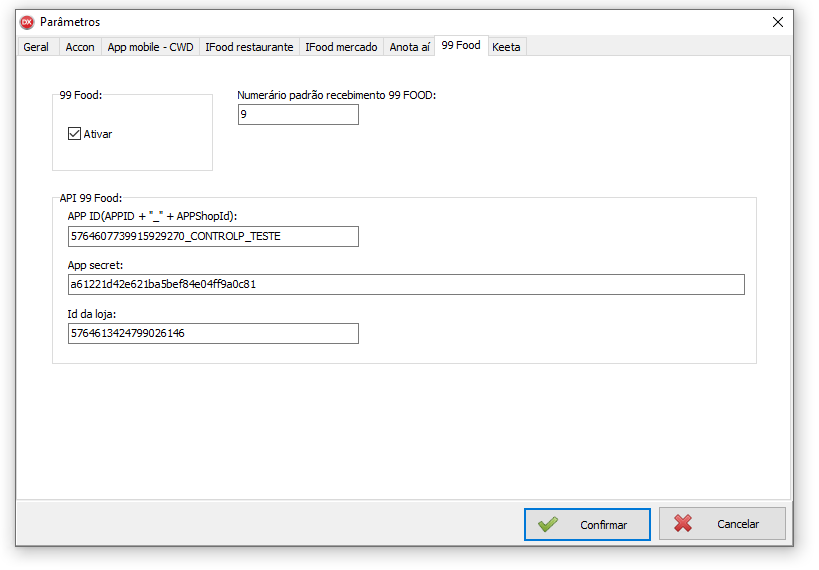
Task: Click the Id da loja input field
Action: click(213, 333)
